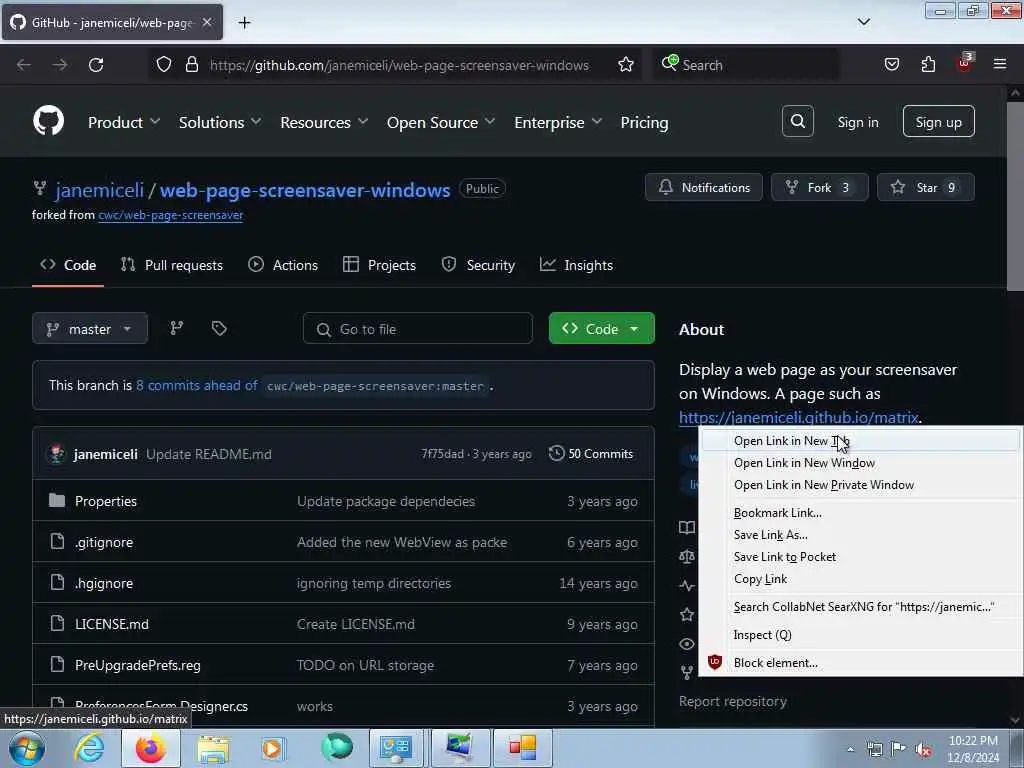View branches via the branch icon
The width and height of the screenshot is (1024, 768).
point(176,328)
